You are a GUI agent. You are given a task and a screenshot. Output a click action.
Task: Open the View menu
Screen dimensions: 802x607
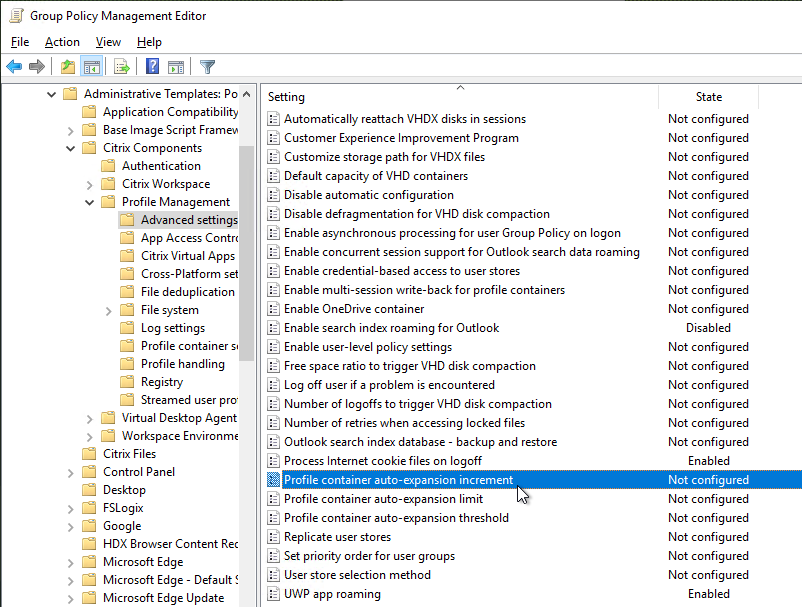(x=108, y=42)
